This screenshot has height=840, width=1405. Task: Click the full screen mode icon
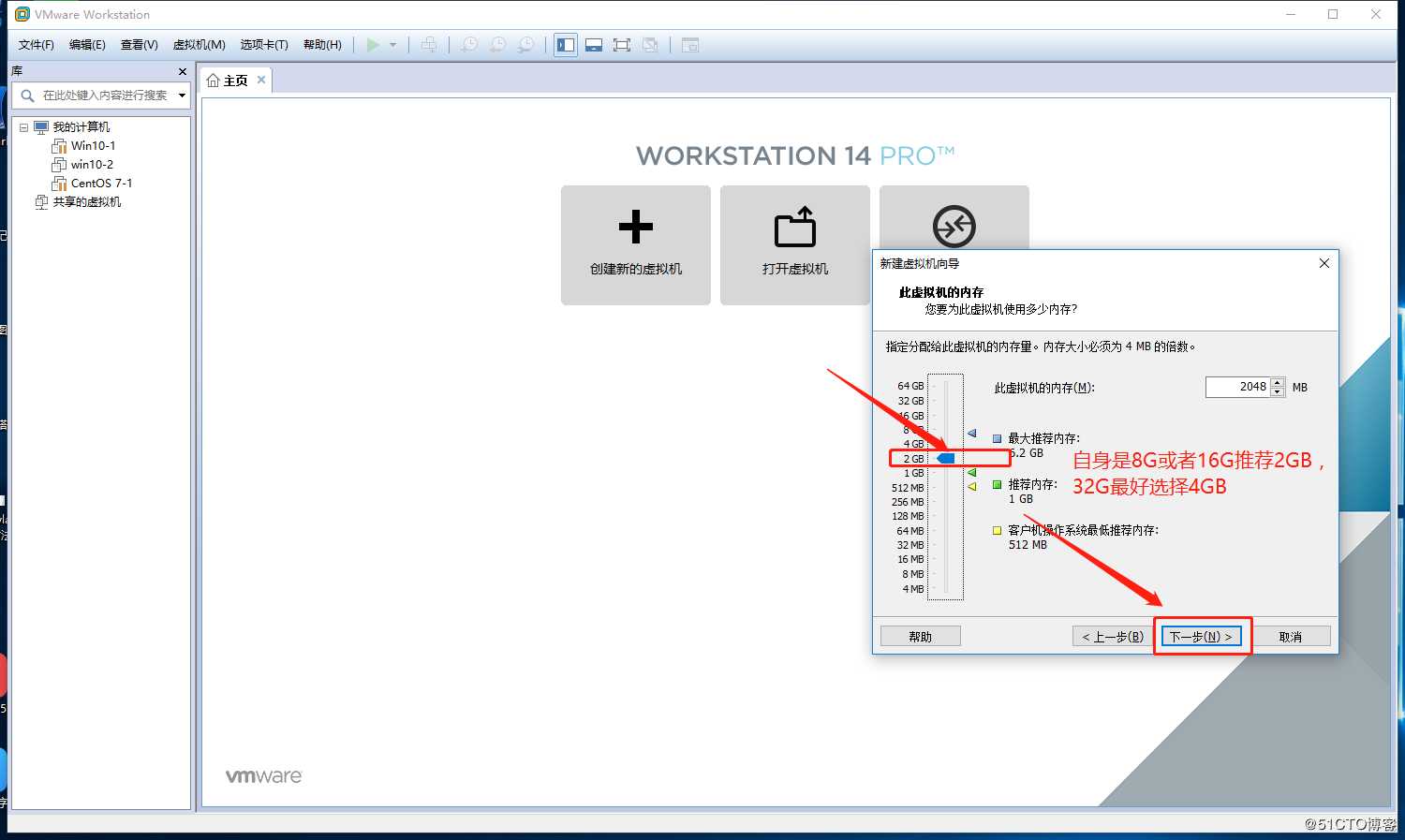coord(621,45)
